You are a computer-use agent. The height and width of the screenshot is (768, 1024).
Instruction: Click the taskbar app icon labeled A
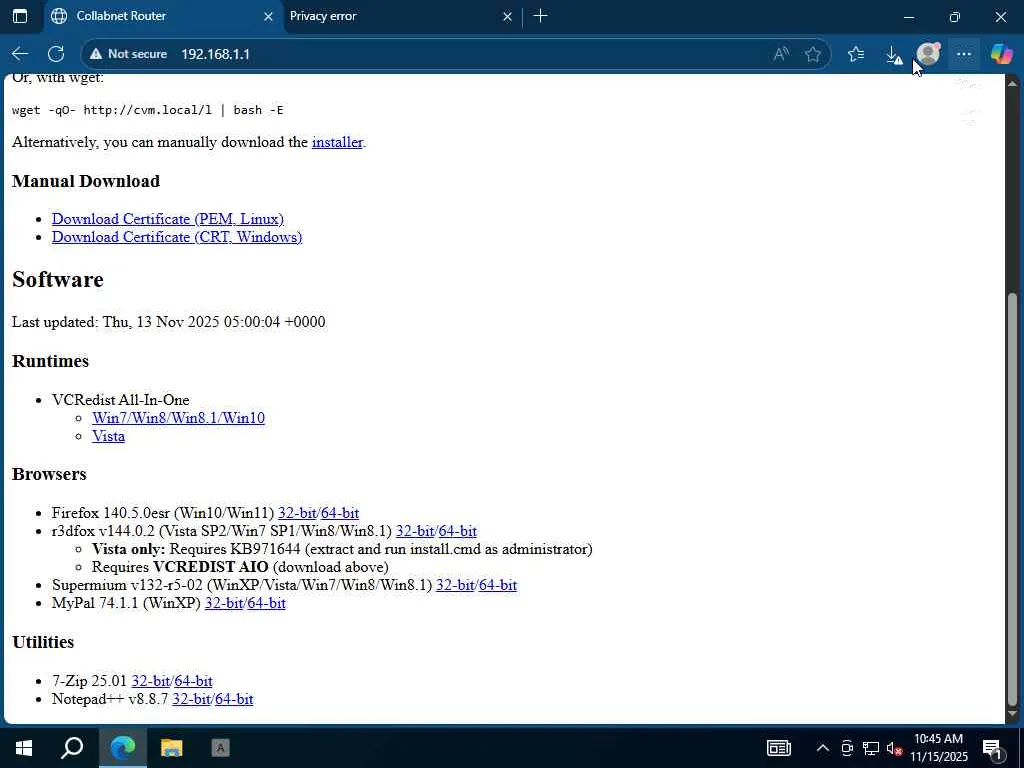click(x=220, y=748)
